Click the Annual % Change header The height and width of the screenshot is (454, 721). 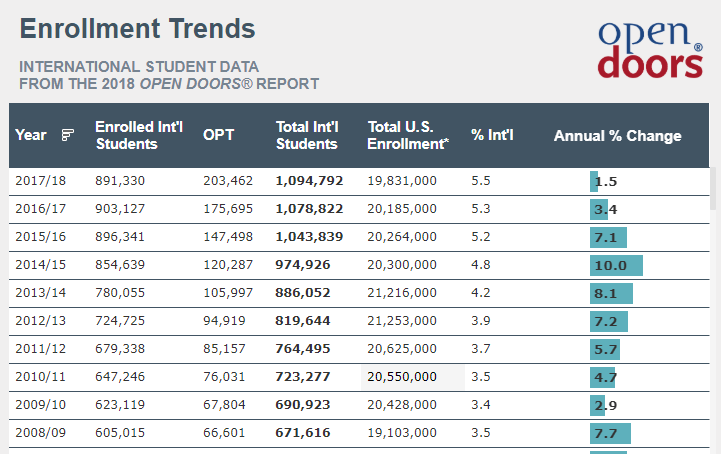click(x=617, y=136)
